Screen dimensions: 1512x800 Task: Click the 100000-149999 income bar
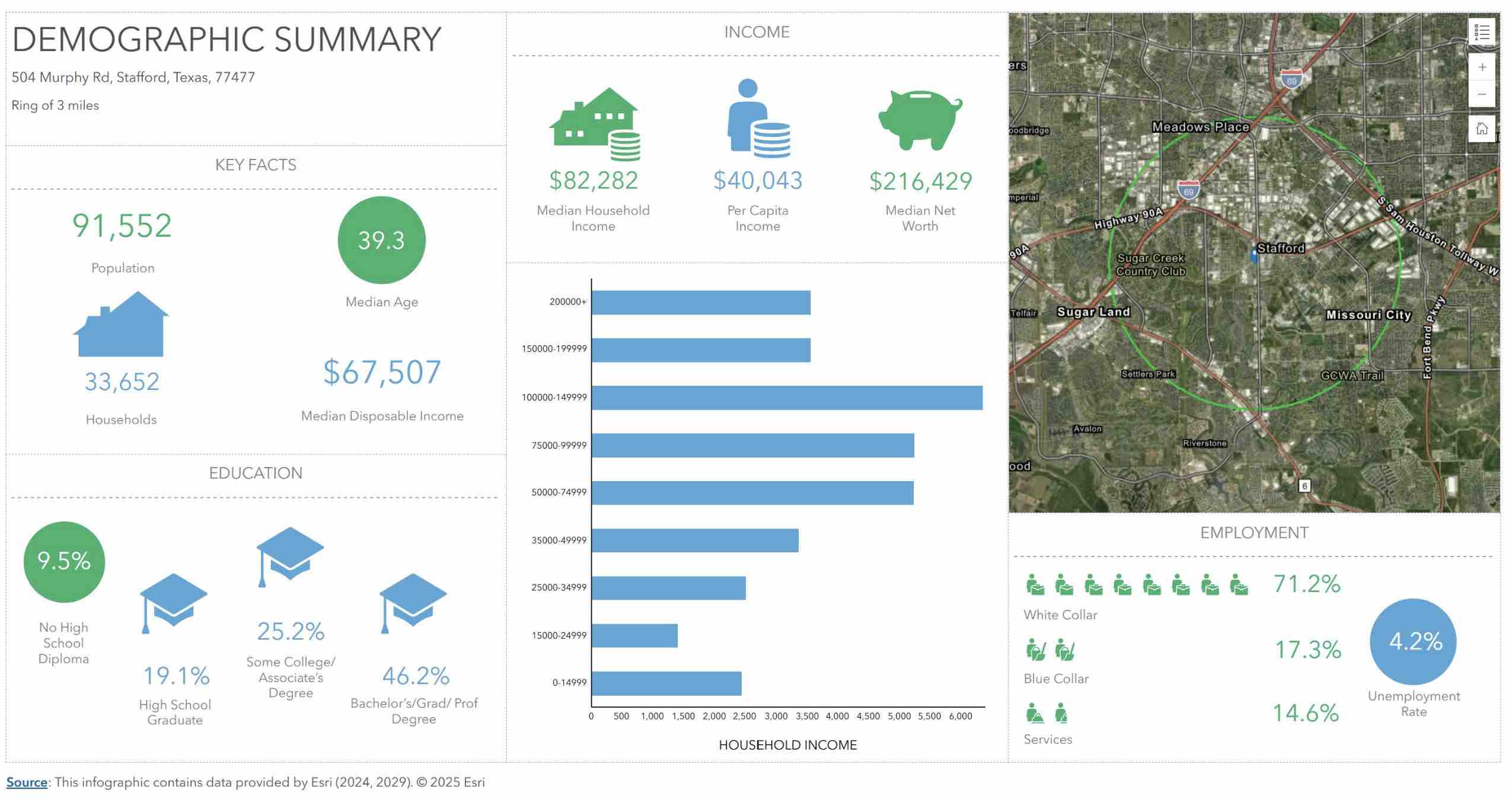(x=786, y=398)
